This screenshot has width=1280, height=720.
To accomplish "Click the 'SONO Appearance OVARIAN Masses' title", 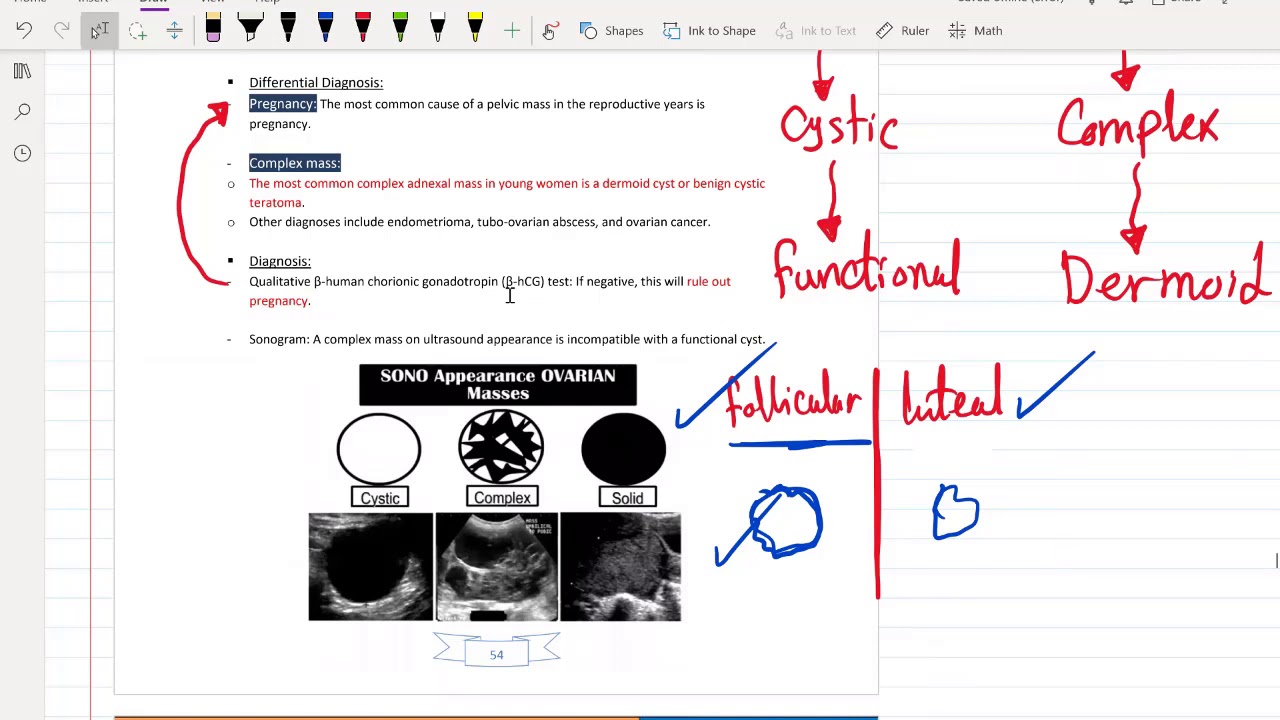I will click(498, 385).
